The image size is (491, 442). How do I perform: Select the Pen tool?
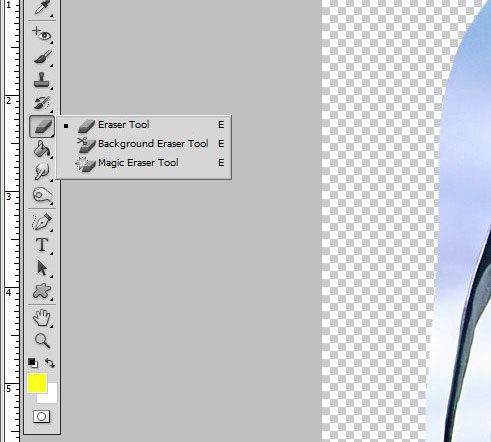pos(42,221)
